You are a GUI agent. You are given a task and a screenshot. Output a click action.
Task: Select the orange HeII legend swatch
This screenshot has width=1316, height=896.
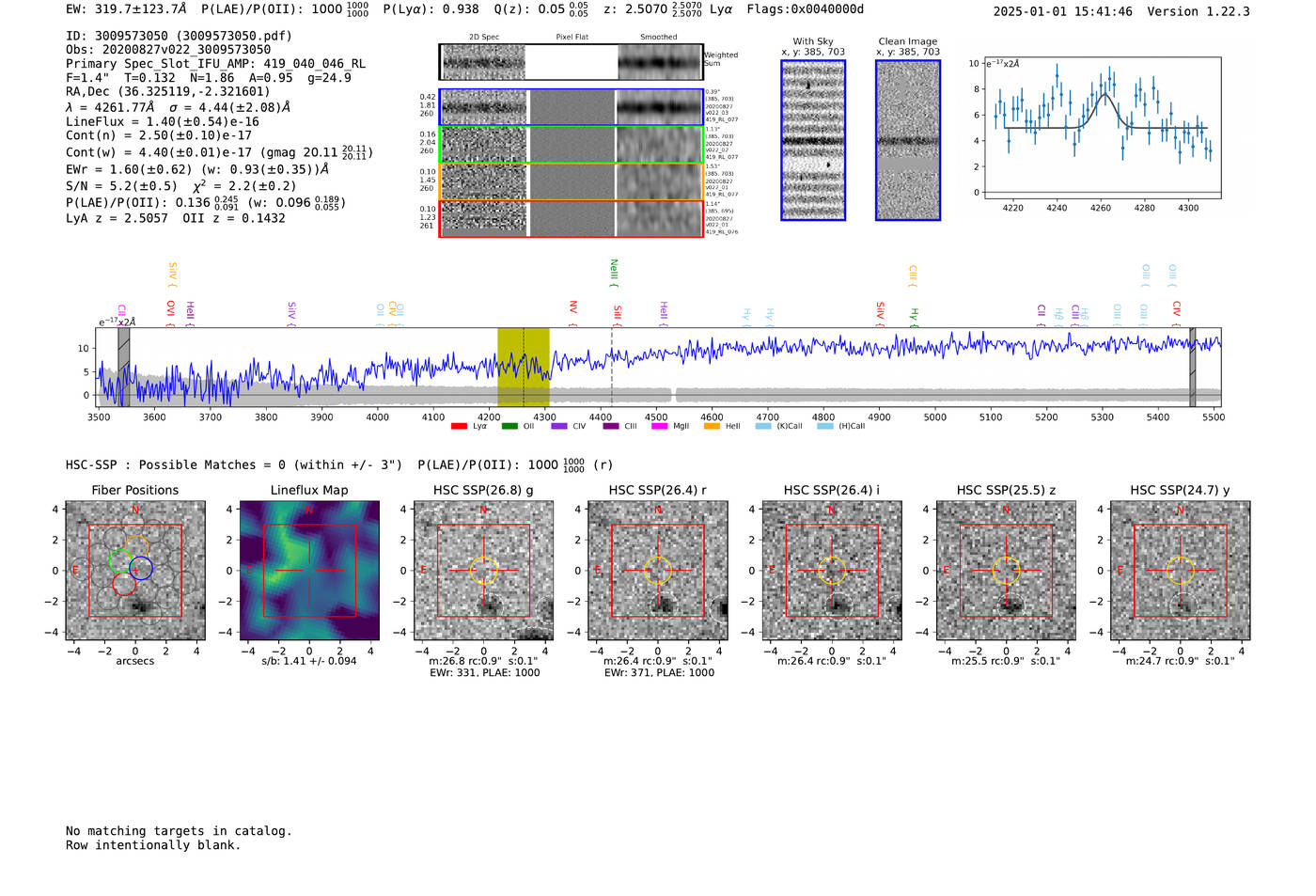tap(712, 426)
